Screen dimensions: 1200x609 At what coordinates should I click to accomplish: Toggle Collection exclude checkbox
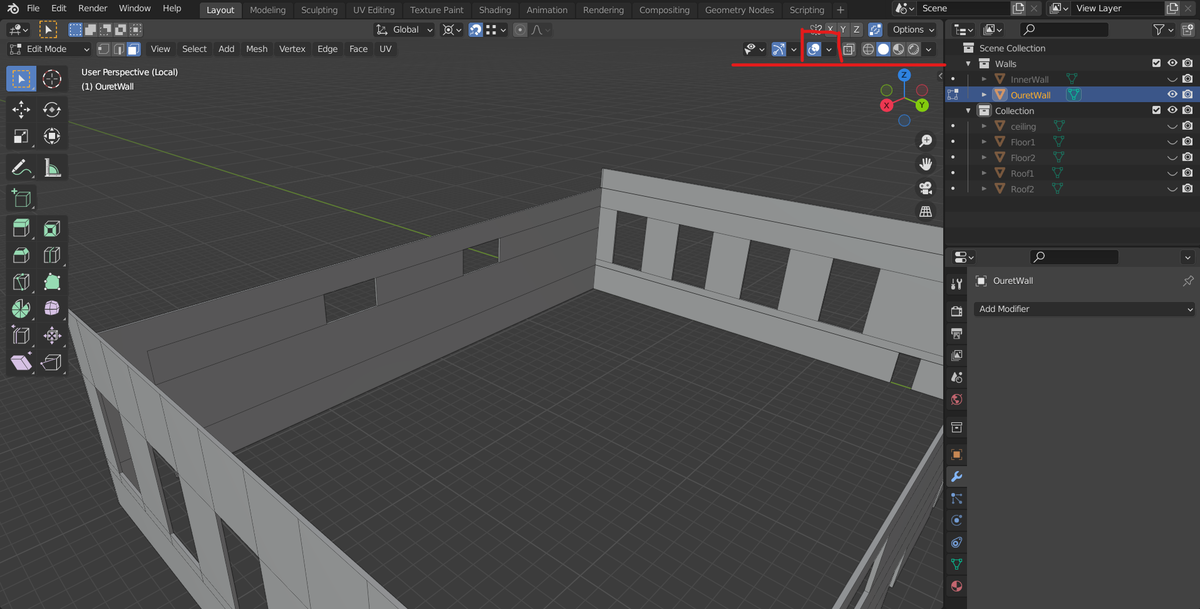pos(1157,110)
